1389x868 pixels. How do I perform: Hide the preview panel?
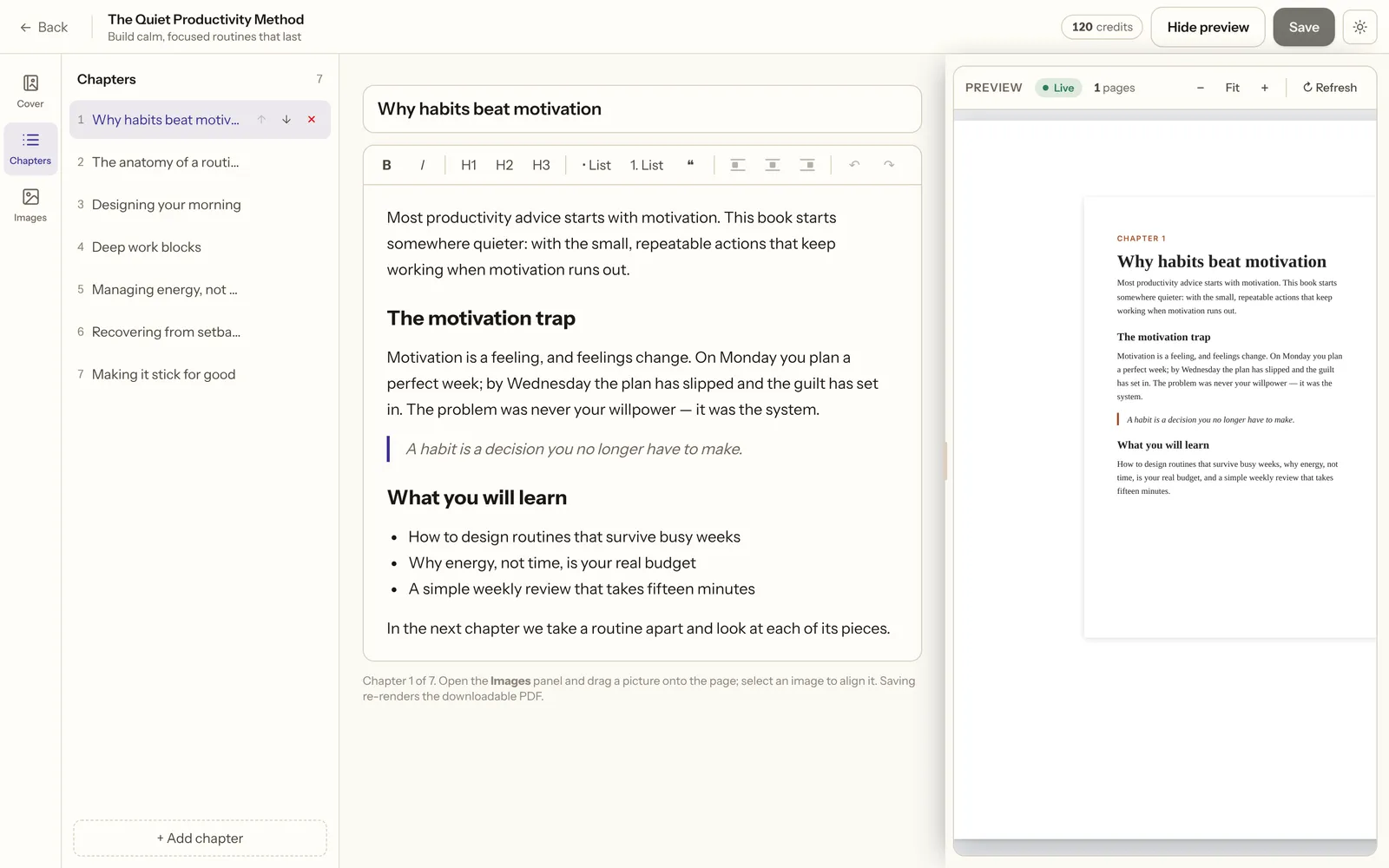(1208, 27)
